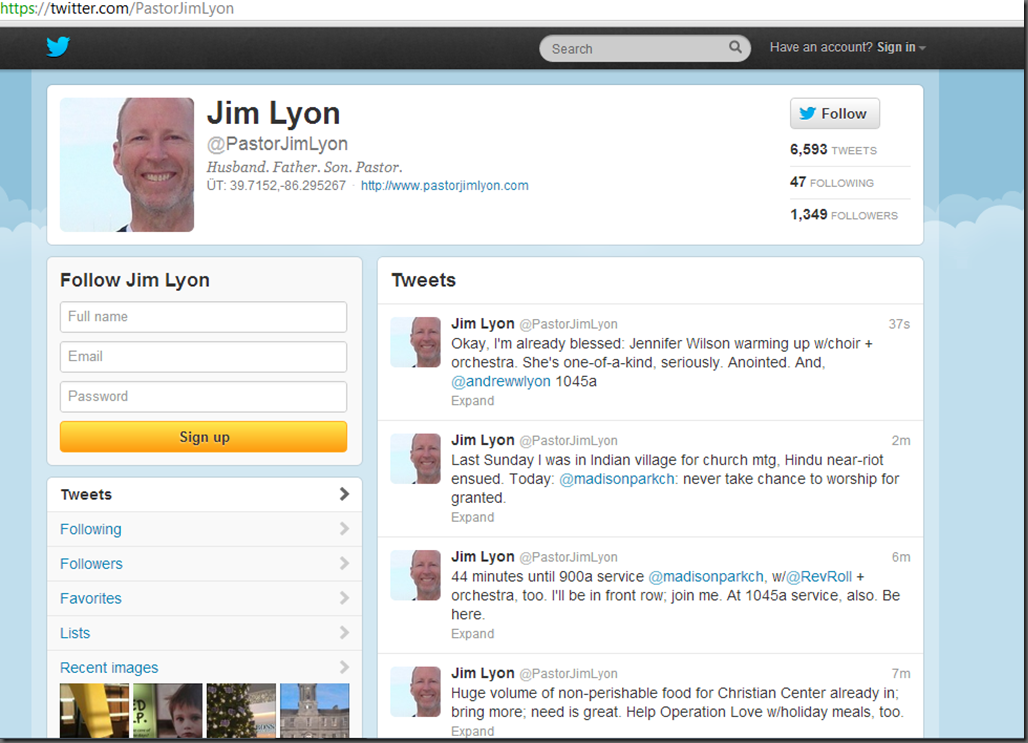Click the chevron beside Favorites
The image size is (1028, 743).
[344, 598]
